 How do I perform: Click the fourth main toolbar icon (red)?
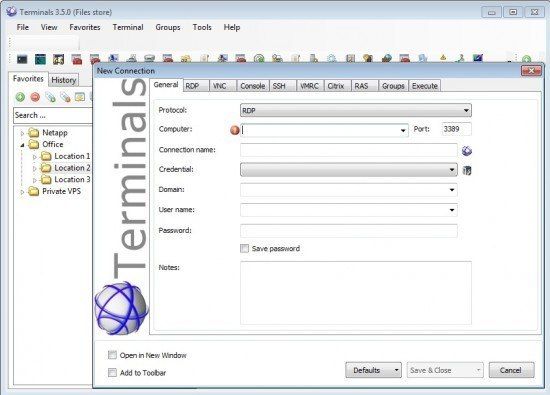(x=76, y=59)
